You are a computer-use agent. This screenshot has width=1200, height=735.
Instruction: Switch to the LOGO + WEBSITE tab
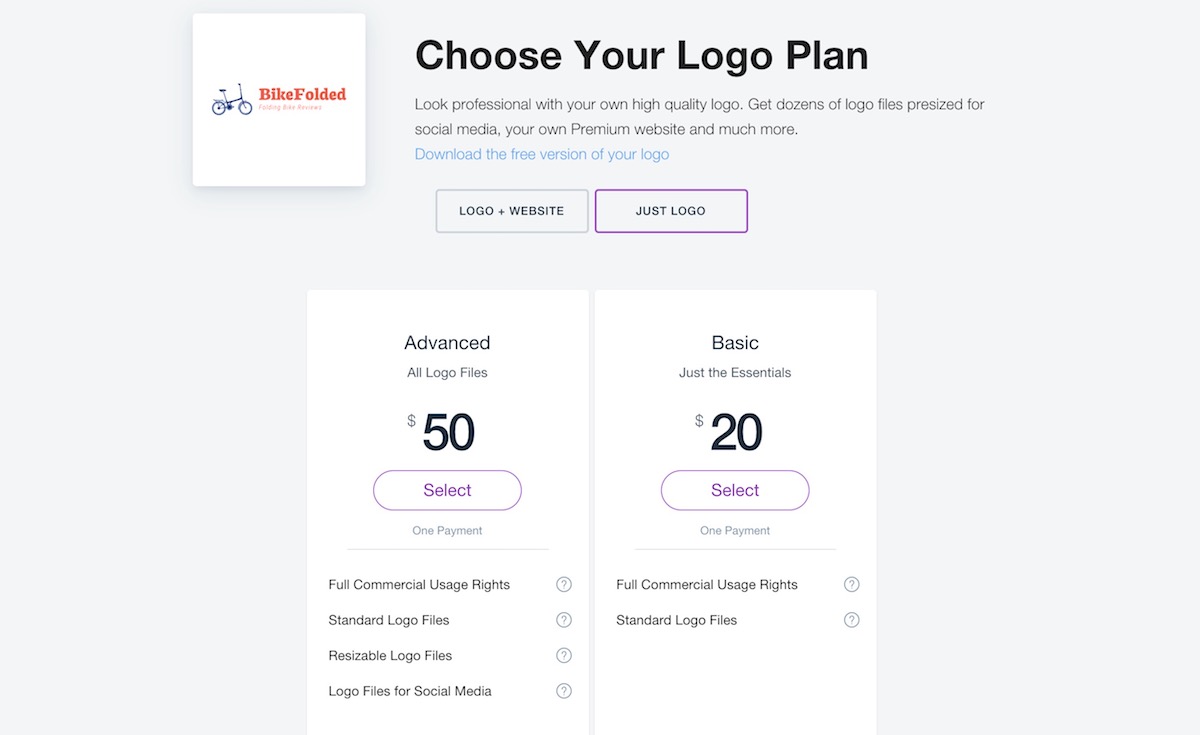(512, 211)
